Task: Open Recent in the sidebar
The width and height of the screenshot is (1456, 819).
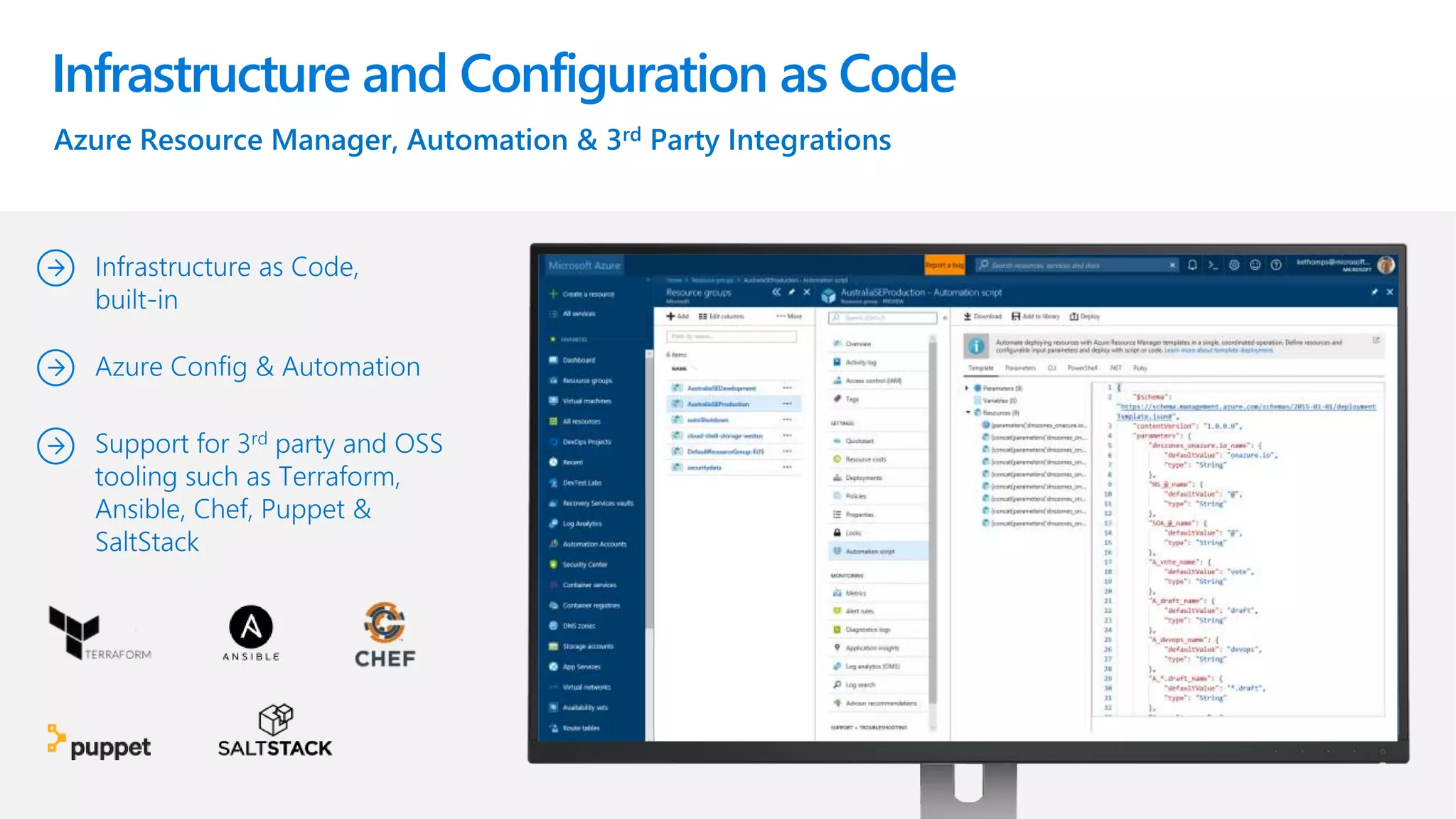Action: point(567,462)
